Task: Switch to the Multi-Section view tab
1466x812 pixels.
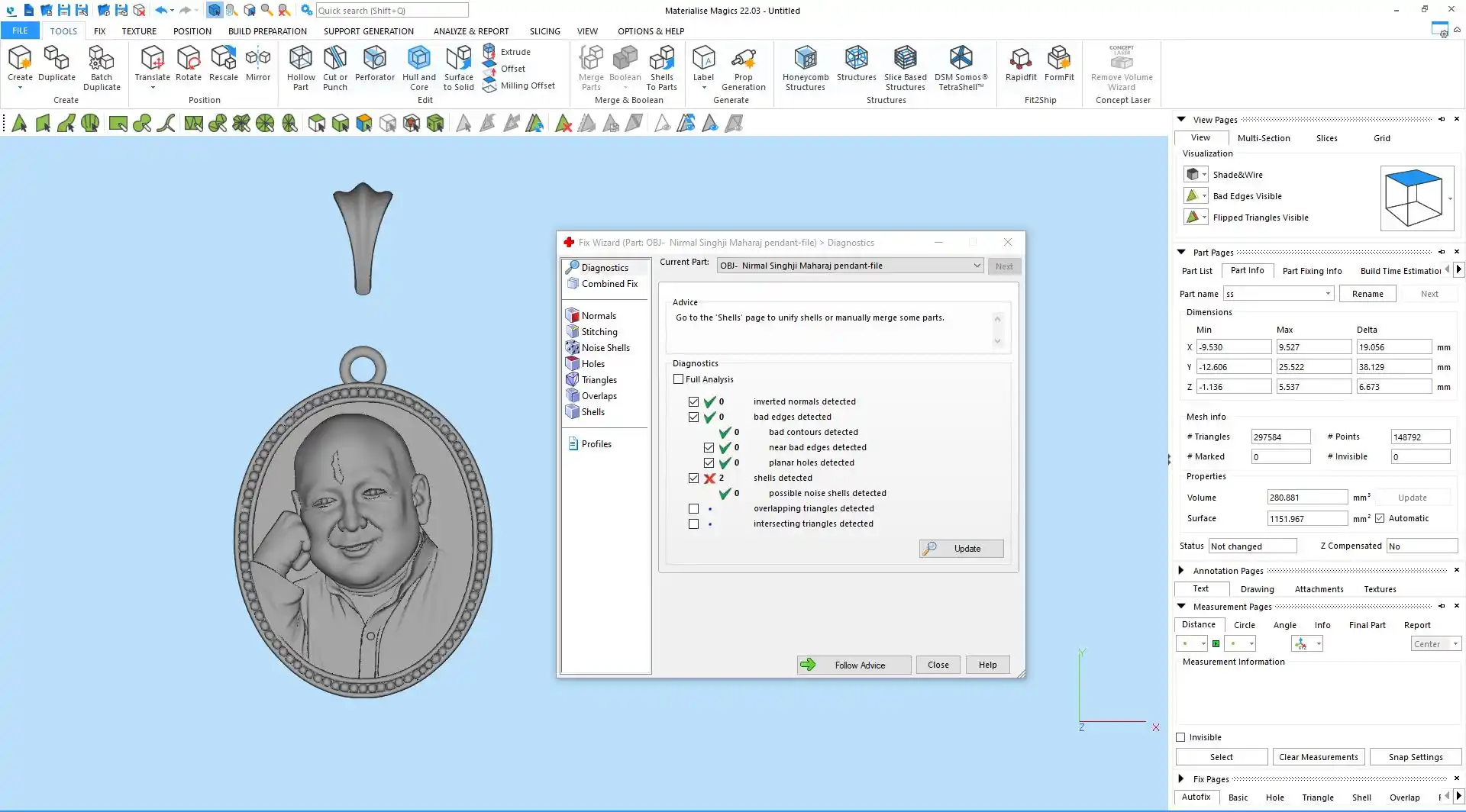Action: coord(1263,138)
